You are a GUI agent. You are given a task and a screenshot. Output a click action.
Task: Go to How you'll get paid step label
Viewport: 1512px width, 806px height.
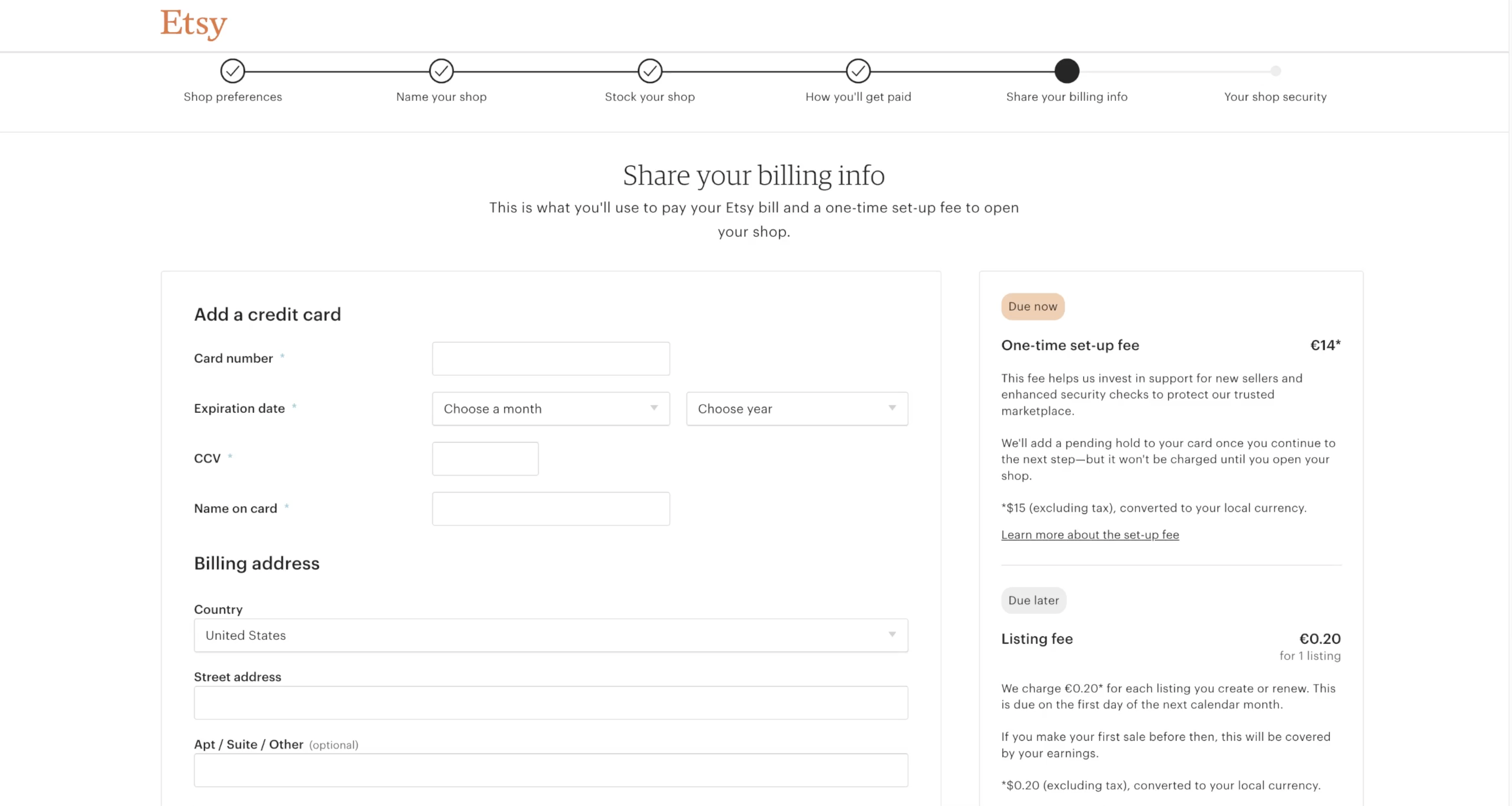pos(858,97)
